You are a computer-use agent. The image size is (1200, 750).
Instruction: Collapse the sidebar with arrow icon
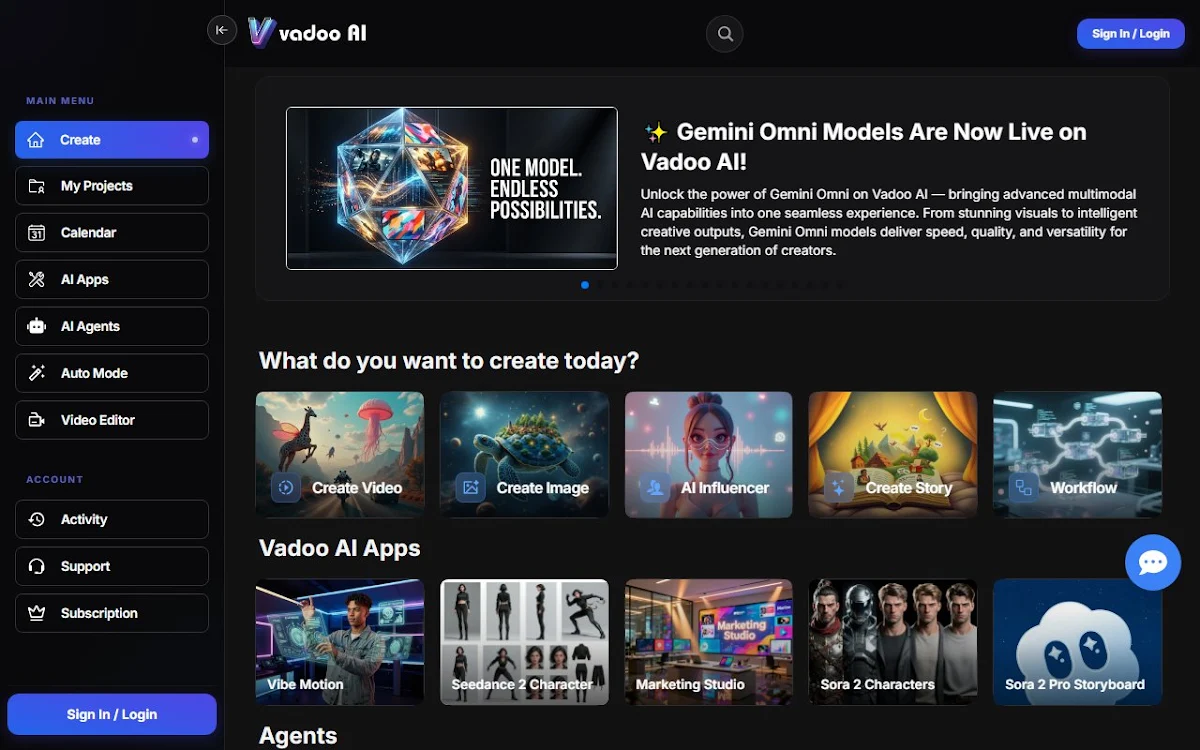click(222, 30)
